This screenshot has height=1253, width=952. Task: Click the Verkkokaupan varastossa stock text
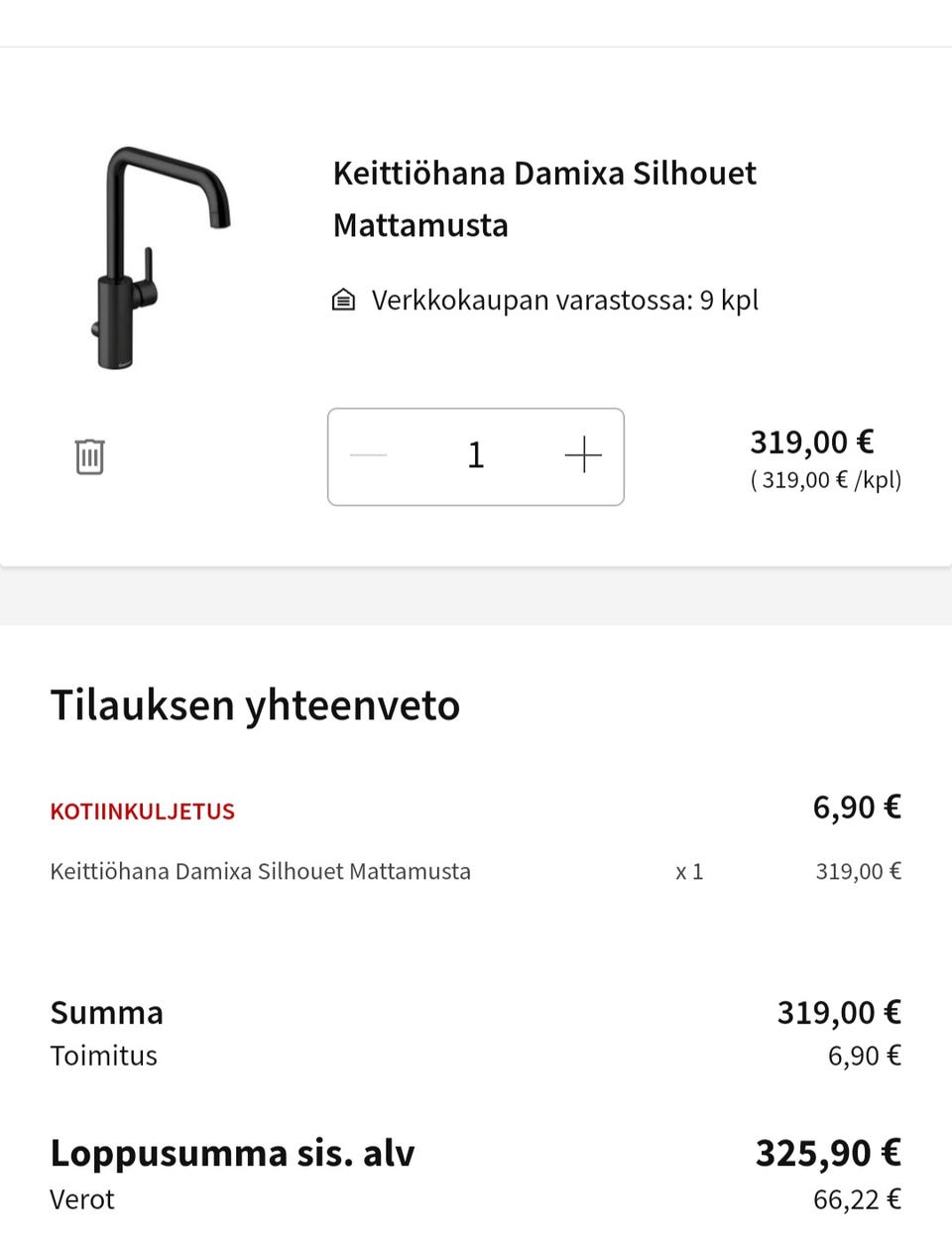pos(564,300)
